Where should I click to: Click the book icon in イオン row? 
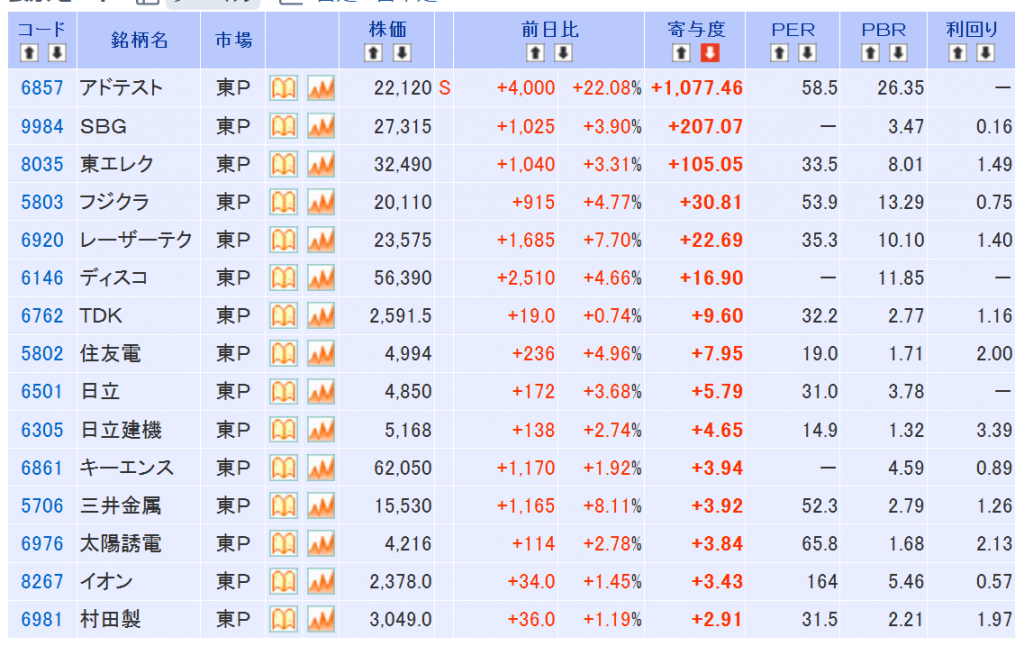point(284,582)
